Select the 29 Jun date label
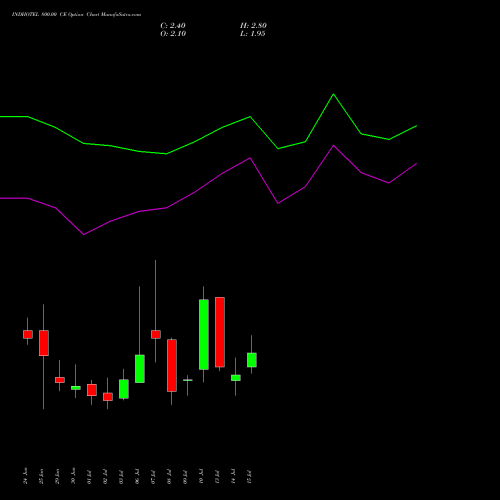 [x=58, y=476]
